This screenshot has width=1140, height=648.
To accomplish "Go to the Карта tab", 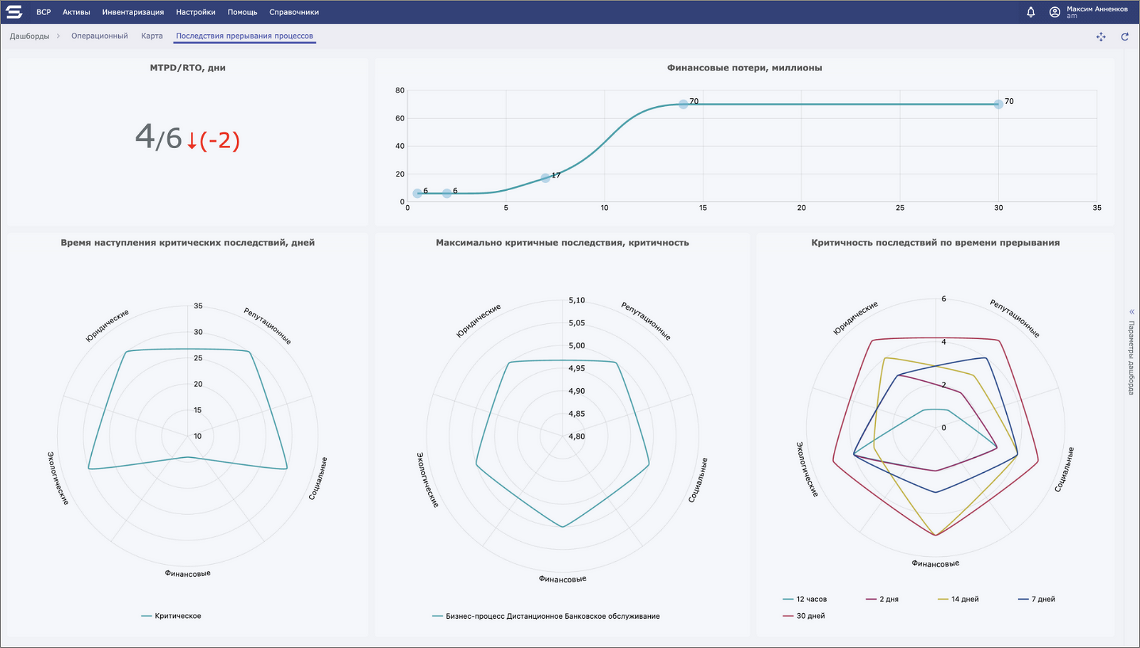I will tap(152, 36).
